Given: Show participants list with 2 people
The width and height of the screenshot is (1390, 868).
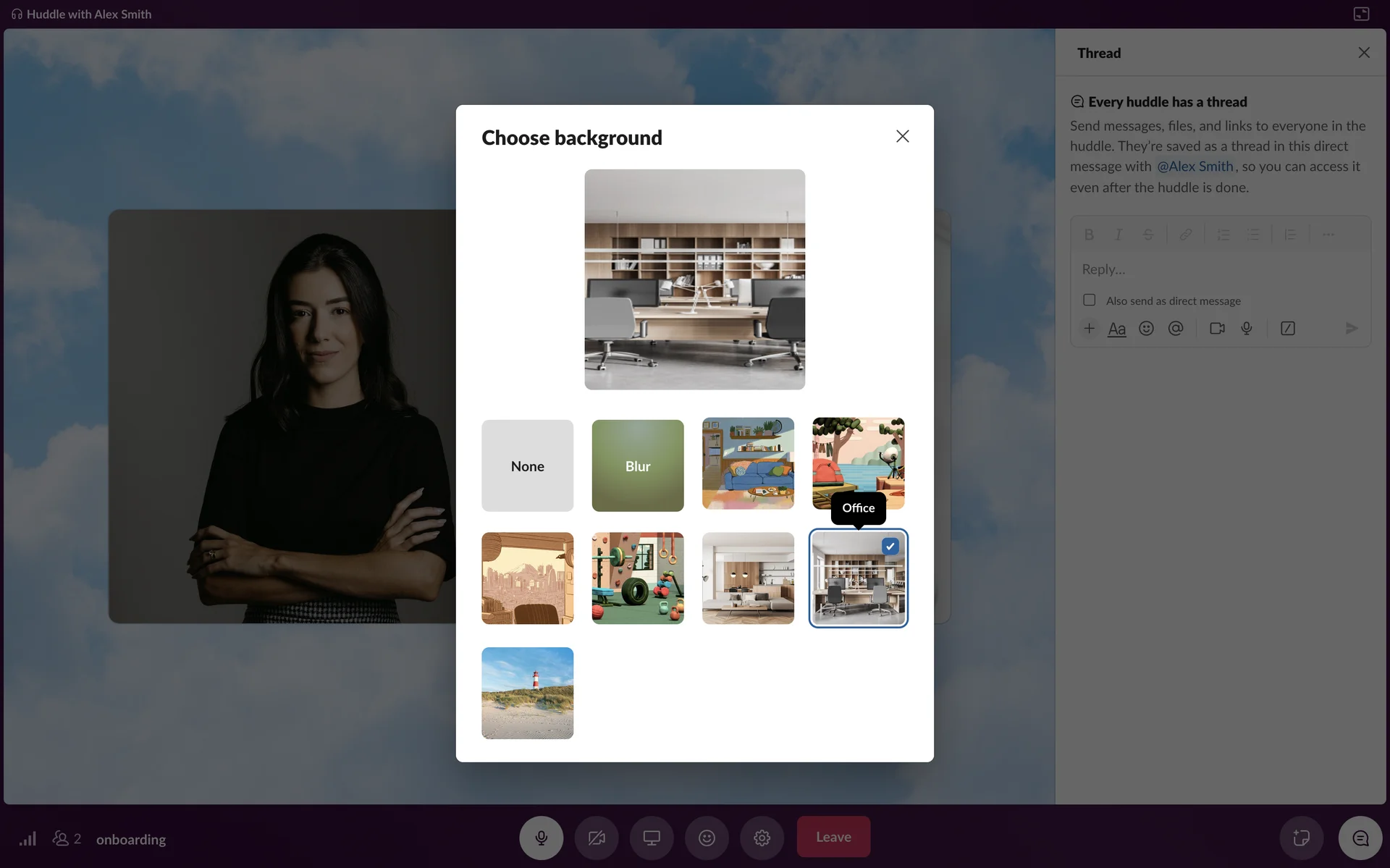Looking at the screenshot, I should pyautogui.click(x=67, y=838).
